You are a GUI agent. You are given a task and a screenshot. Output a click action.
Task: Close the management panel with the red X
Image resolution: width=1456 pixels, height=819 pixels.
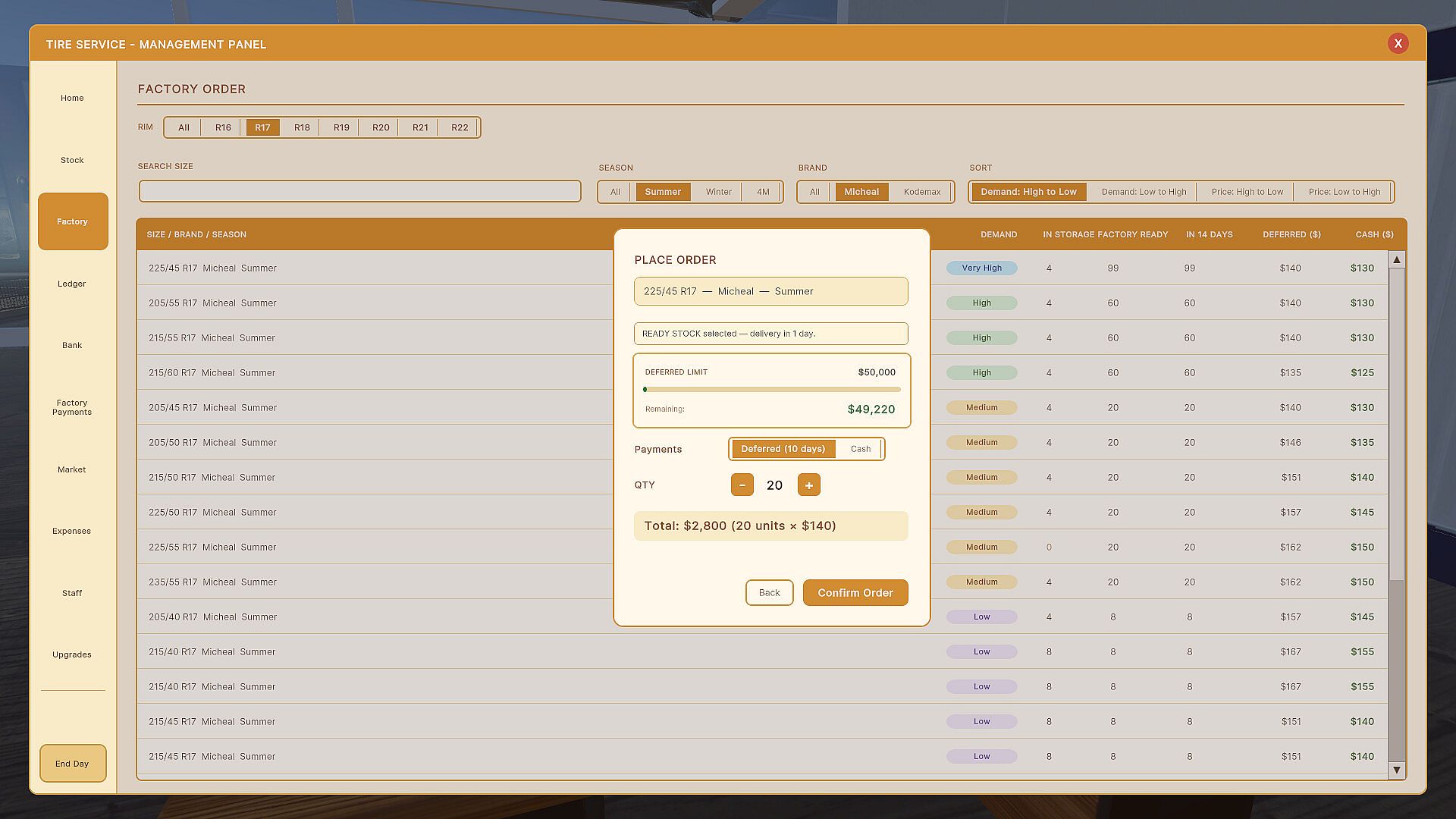tap(1398, 43)
